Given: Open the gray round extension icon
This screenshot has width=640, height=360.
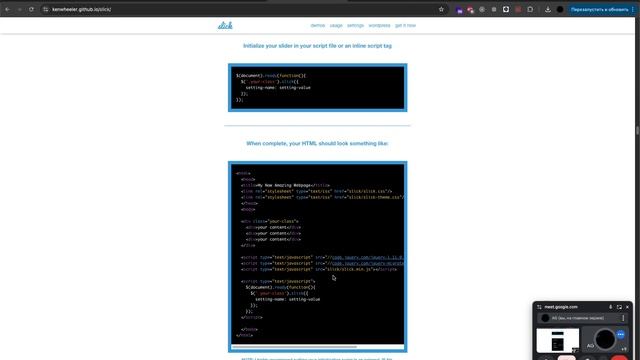Looking at the screenshot, I should click(482, 9).
